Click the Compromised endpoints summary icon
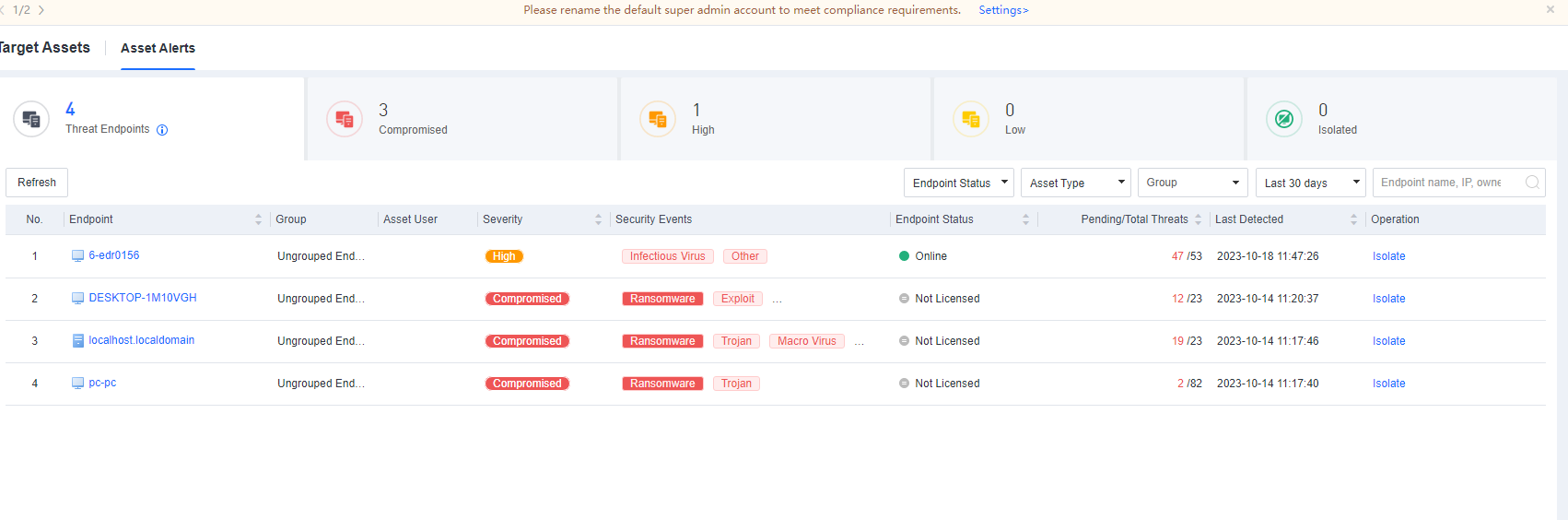Image resolution: width=1568 pixels, height=520 pixels. (x=345, y=119)
